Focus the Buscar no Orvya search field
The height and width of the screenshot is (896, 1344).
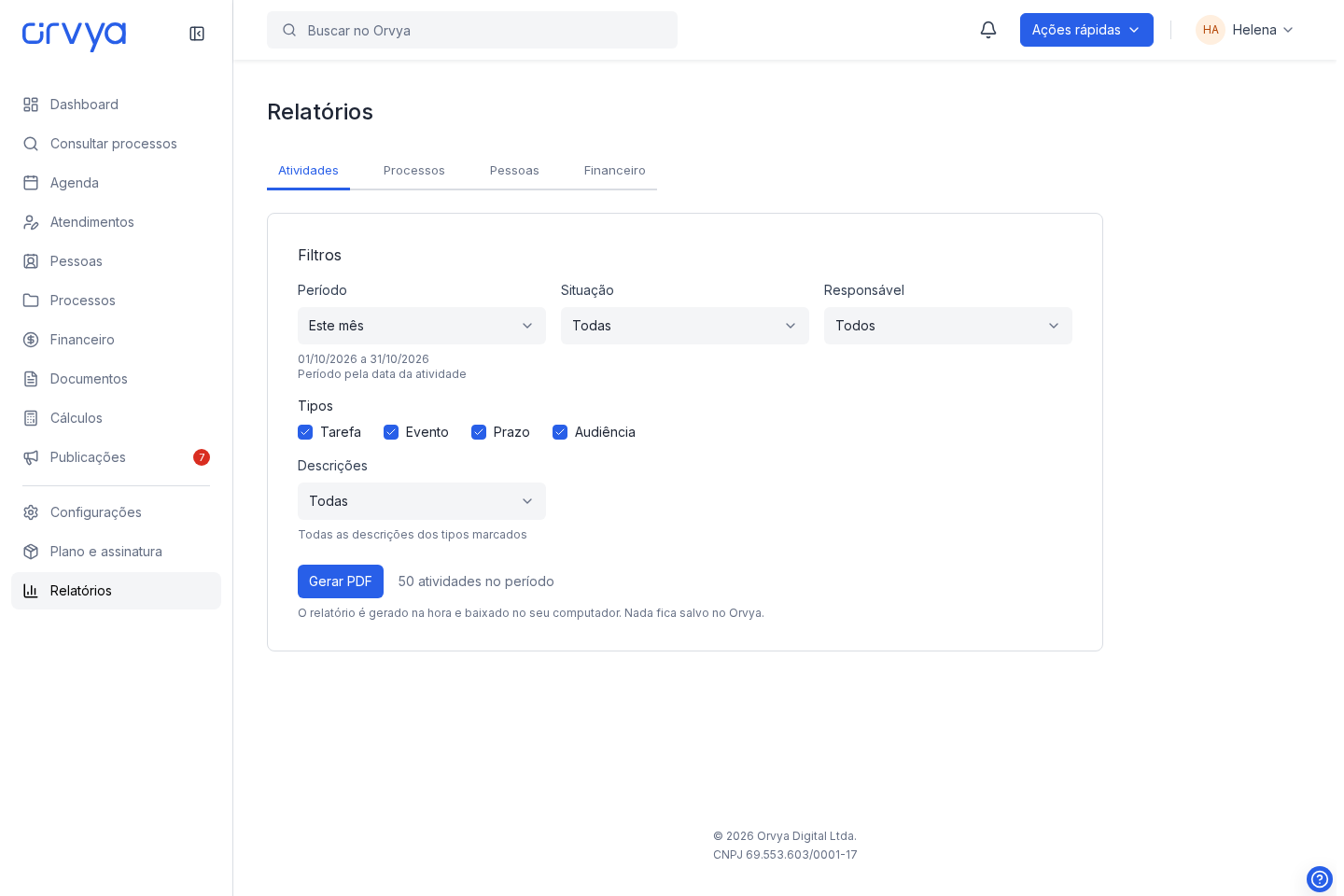472,30
